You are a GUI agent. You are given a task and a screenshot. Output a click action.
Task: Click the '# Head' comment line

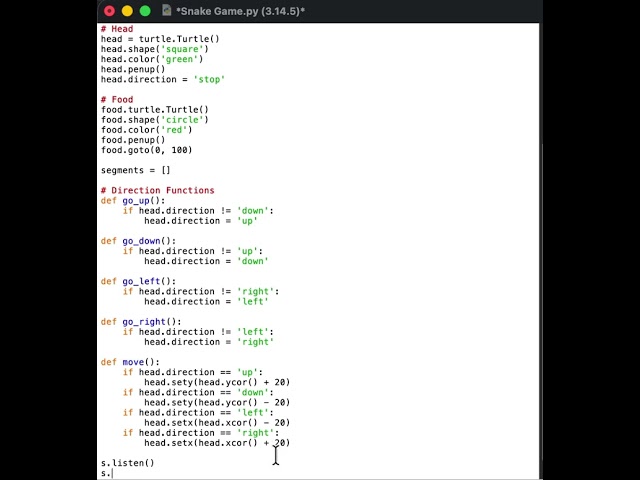pyautogui.click(x=117, y=29)
